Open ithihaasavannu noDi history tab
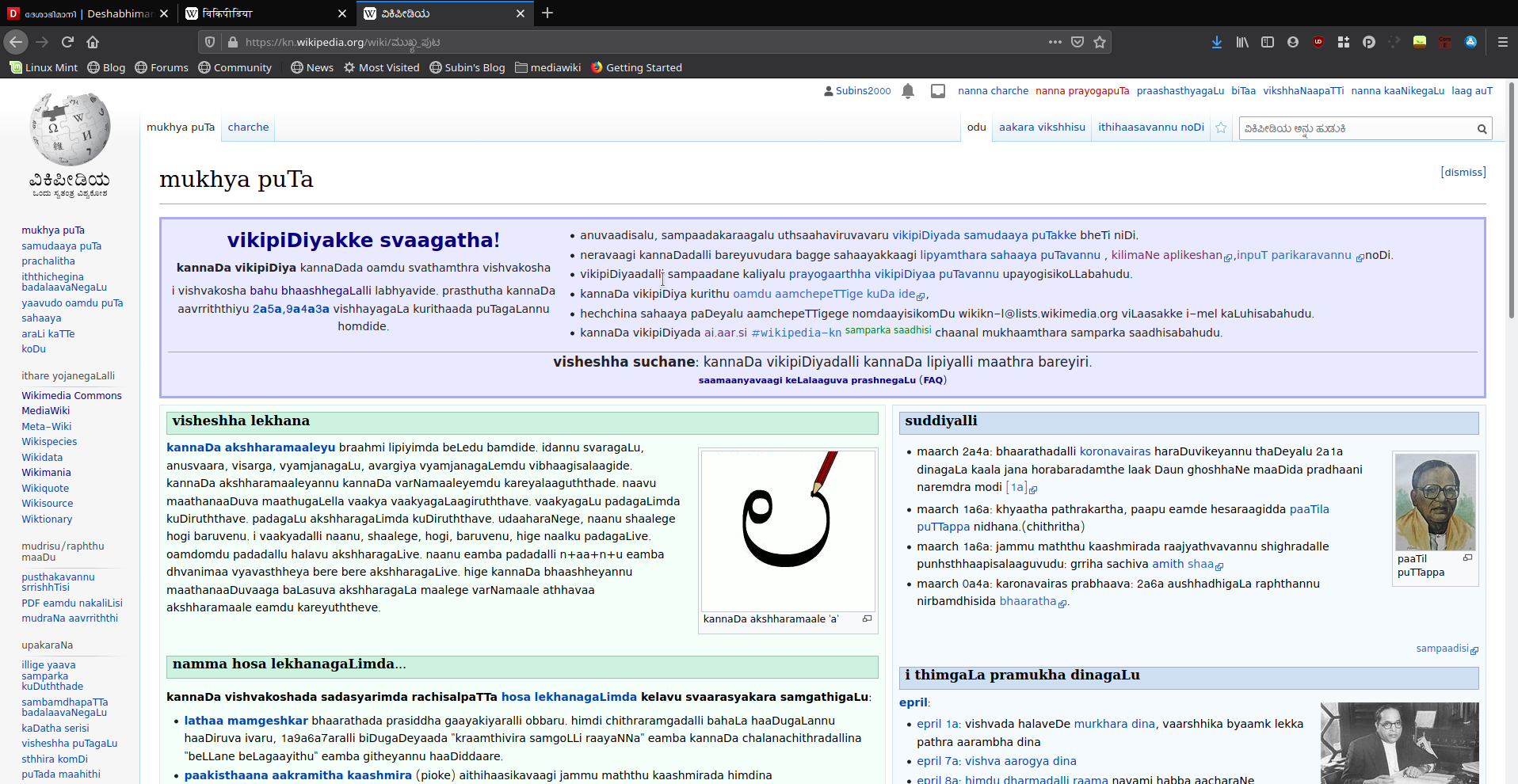The image size is (1518, 784). 1150,127
